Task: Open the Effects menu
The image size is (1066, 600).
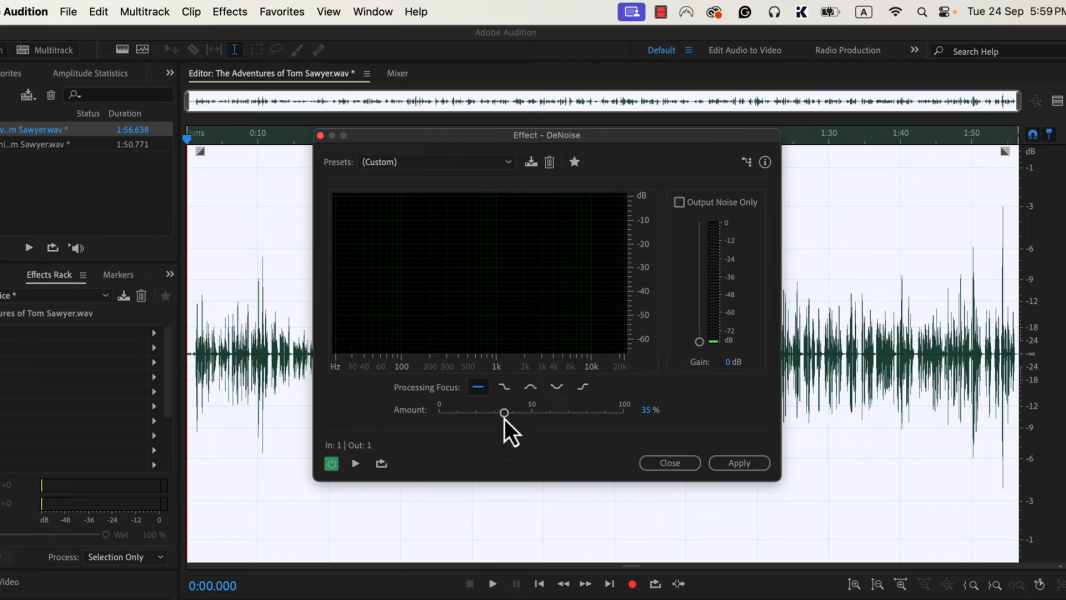Action: pyautogui.click(x=230, y=12)
